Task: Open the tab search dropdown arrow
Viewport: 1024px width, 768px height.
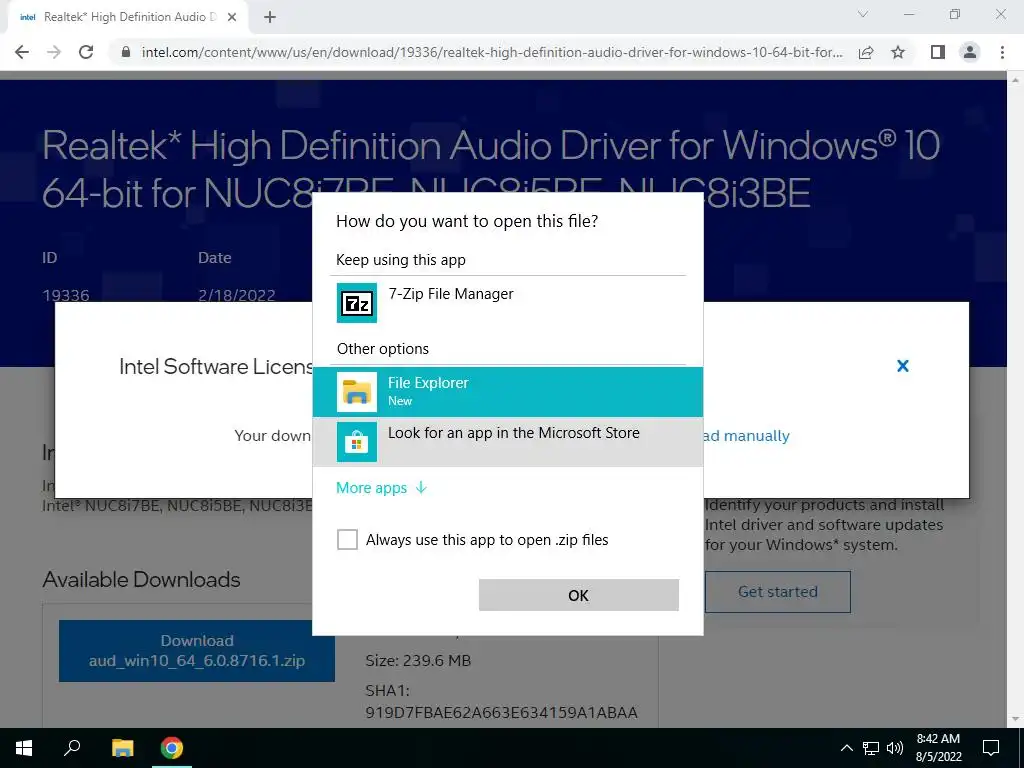Action: (863, 14)
